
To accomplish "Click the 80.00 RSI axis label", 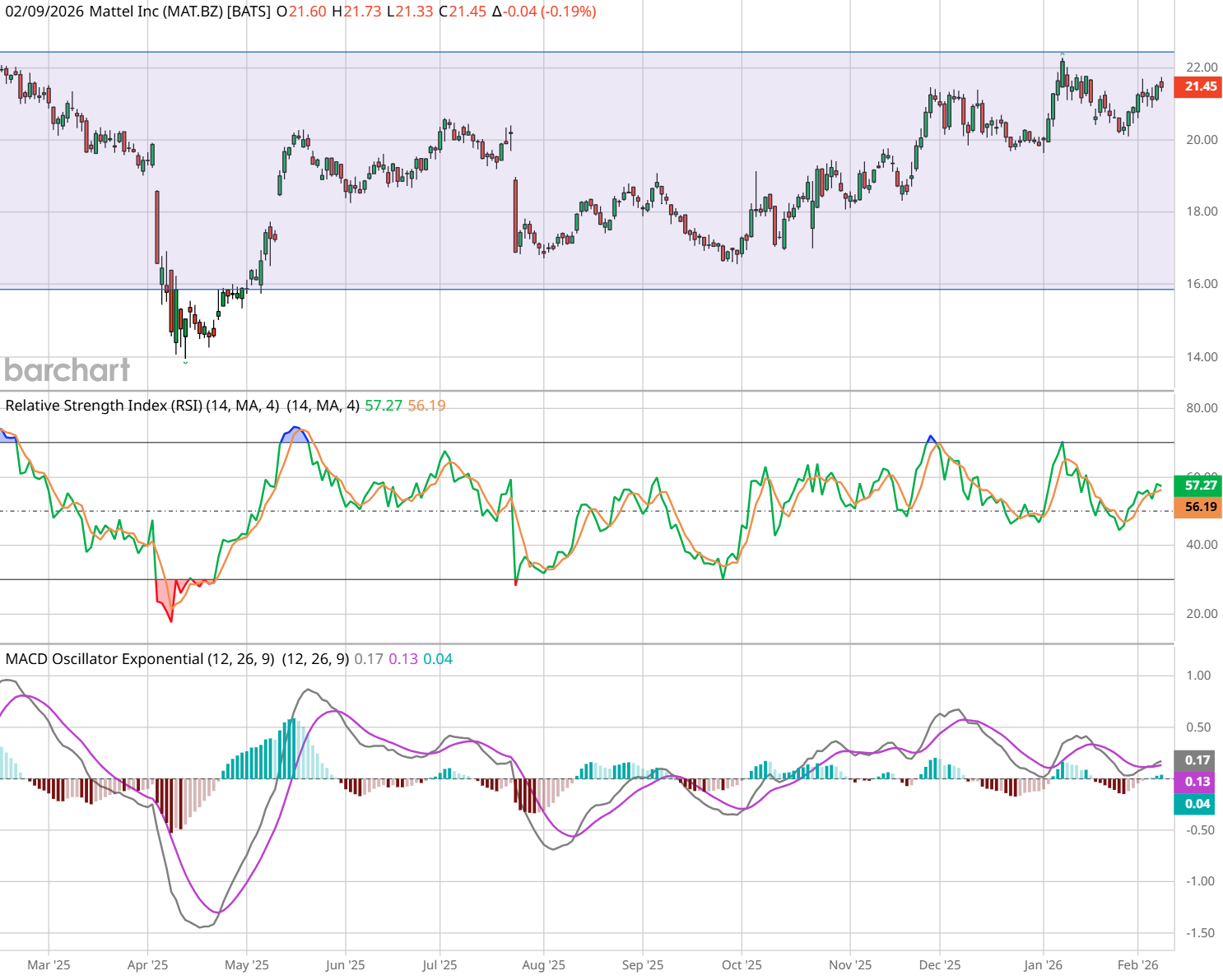I will 1202,408.
